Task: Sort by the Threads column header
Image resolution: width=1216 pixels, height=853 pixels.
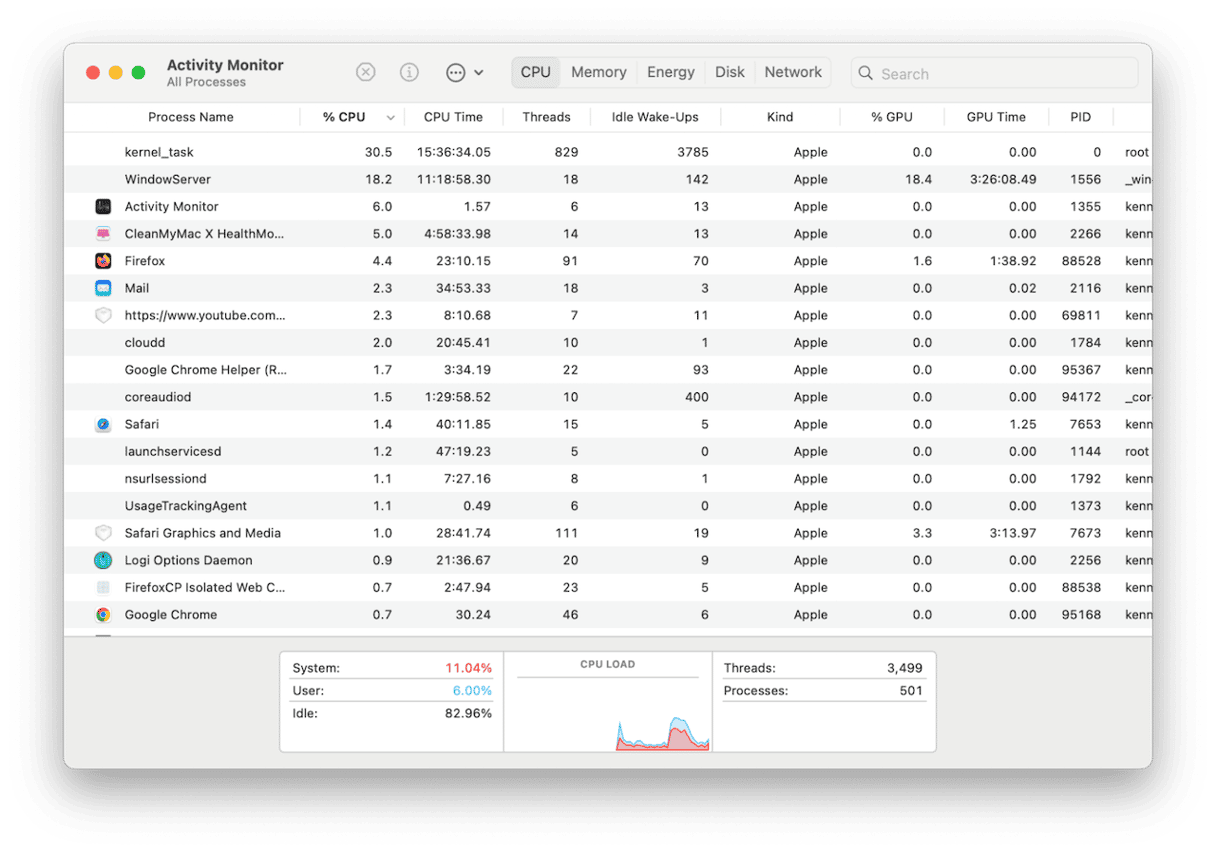Action: pyautogui.click(x=546, y=117)
